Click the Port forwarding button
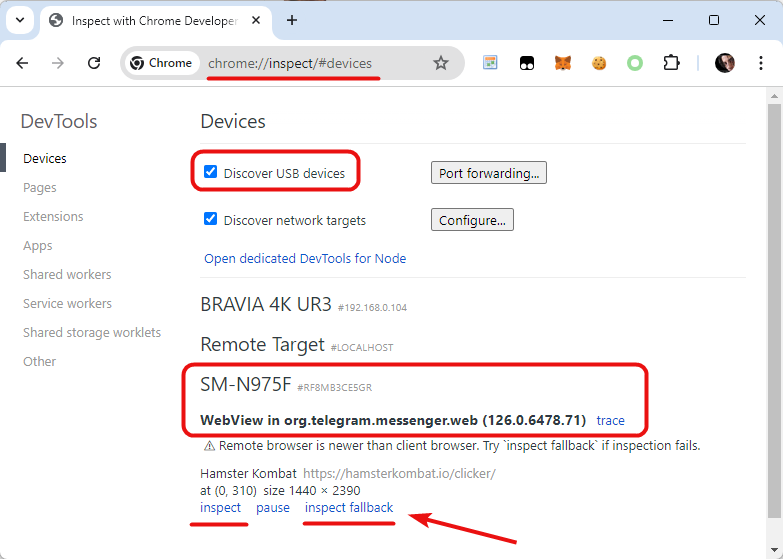The width and height of the screenshot is (783, 559). (489, 173)
